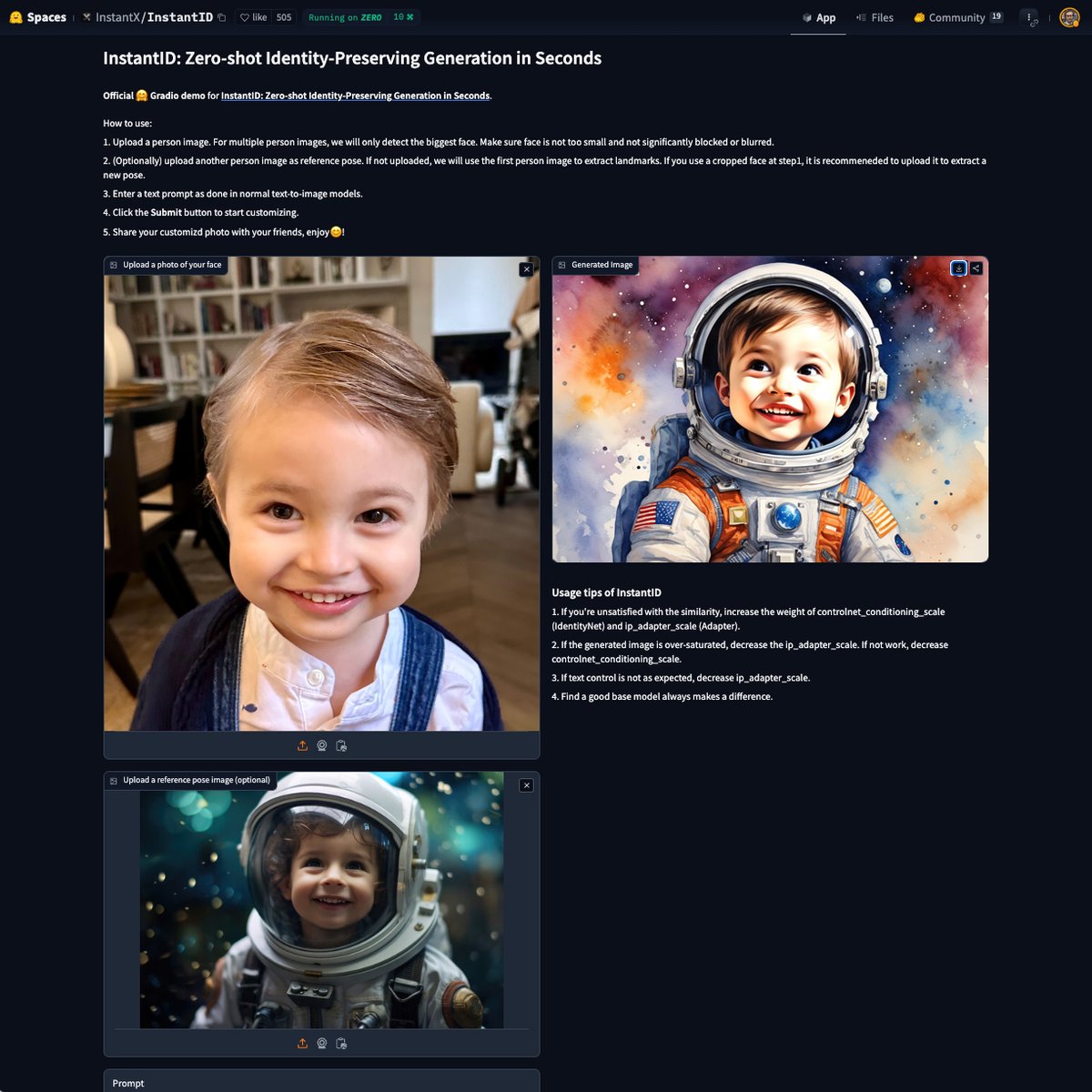The height and width of the screenshot is (1092, 1092).
Task: Like the InstantID space
Action: pyautogui.click(x=254, y=17)
